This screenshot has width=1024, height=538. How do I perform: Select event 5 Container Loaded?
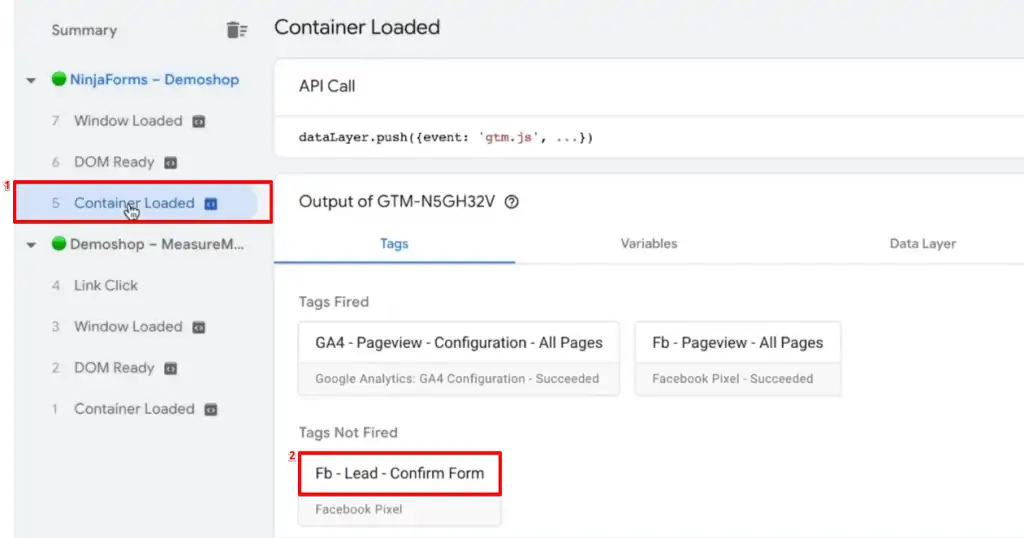[x=136, y=203]
